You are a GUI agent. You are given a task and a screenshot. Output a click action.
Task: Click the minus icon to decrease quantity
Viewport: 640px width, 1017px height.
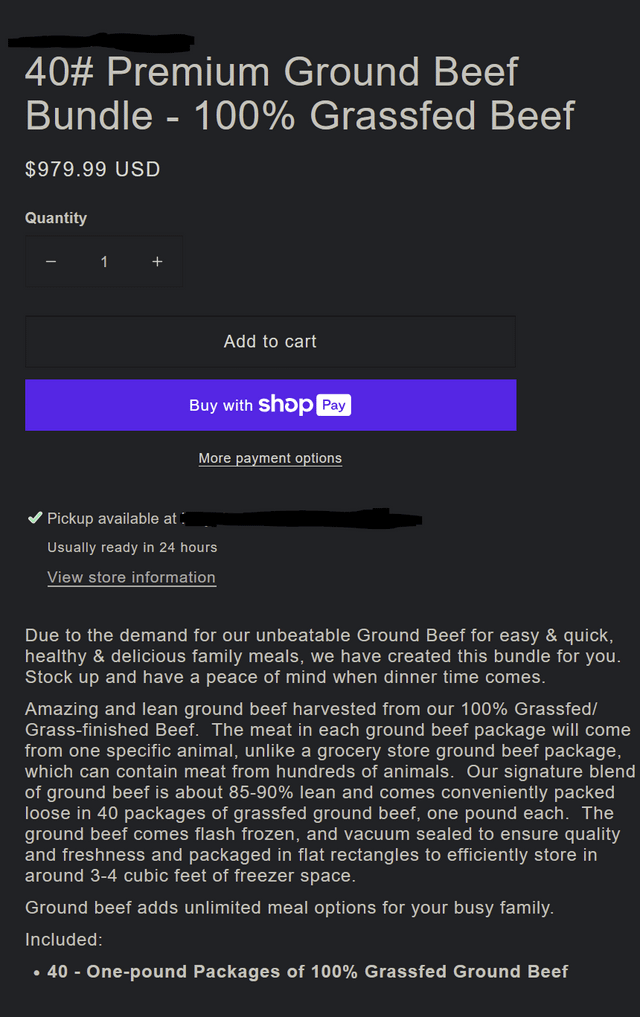(x=51, y=262)
